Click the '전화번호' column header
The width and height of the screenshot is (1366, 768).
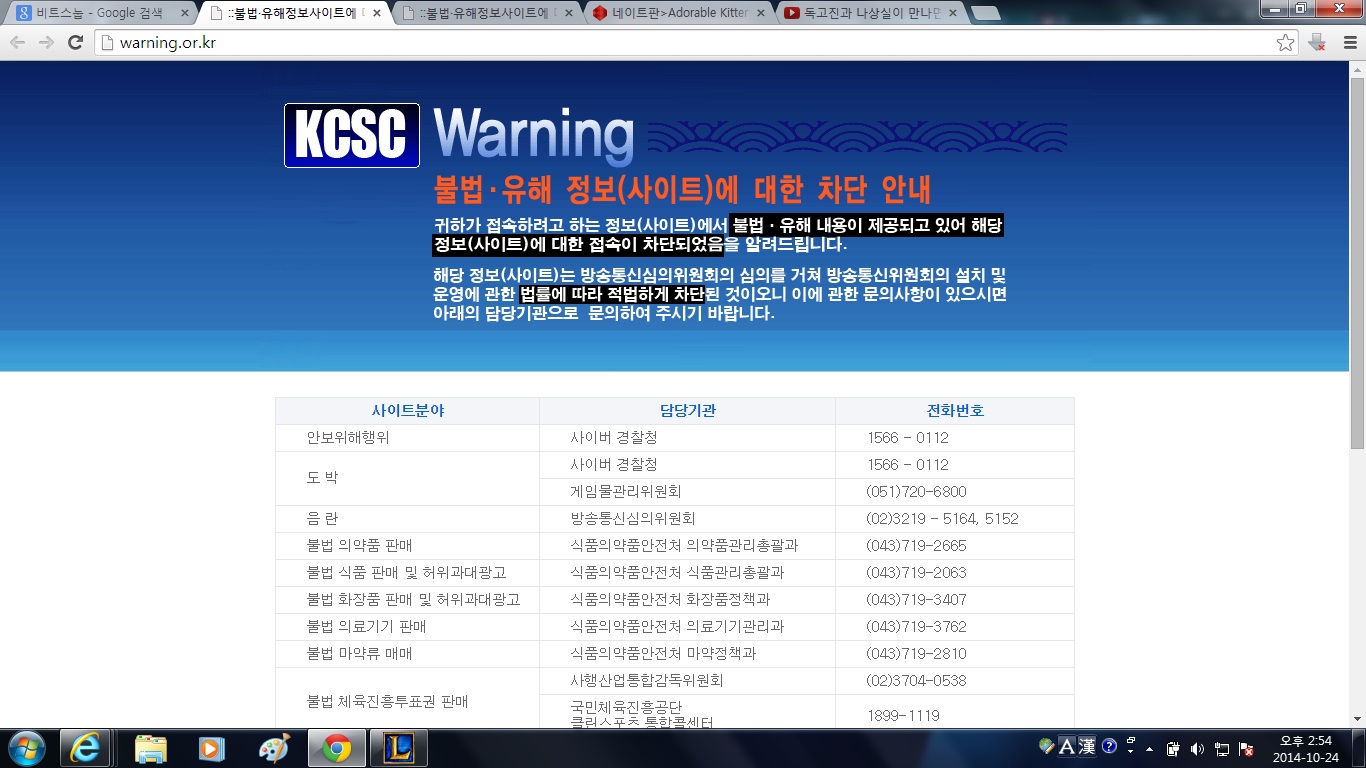955,411
